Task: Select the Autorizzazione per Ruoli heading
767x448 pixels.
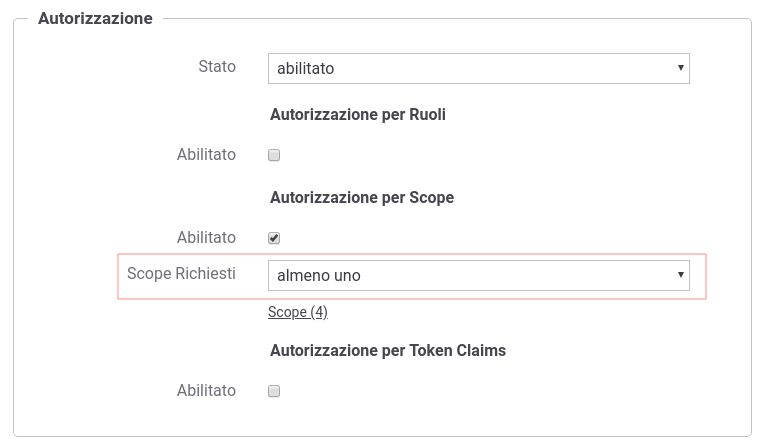Action: 357,114
